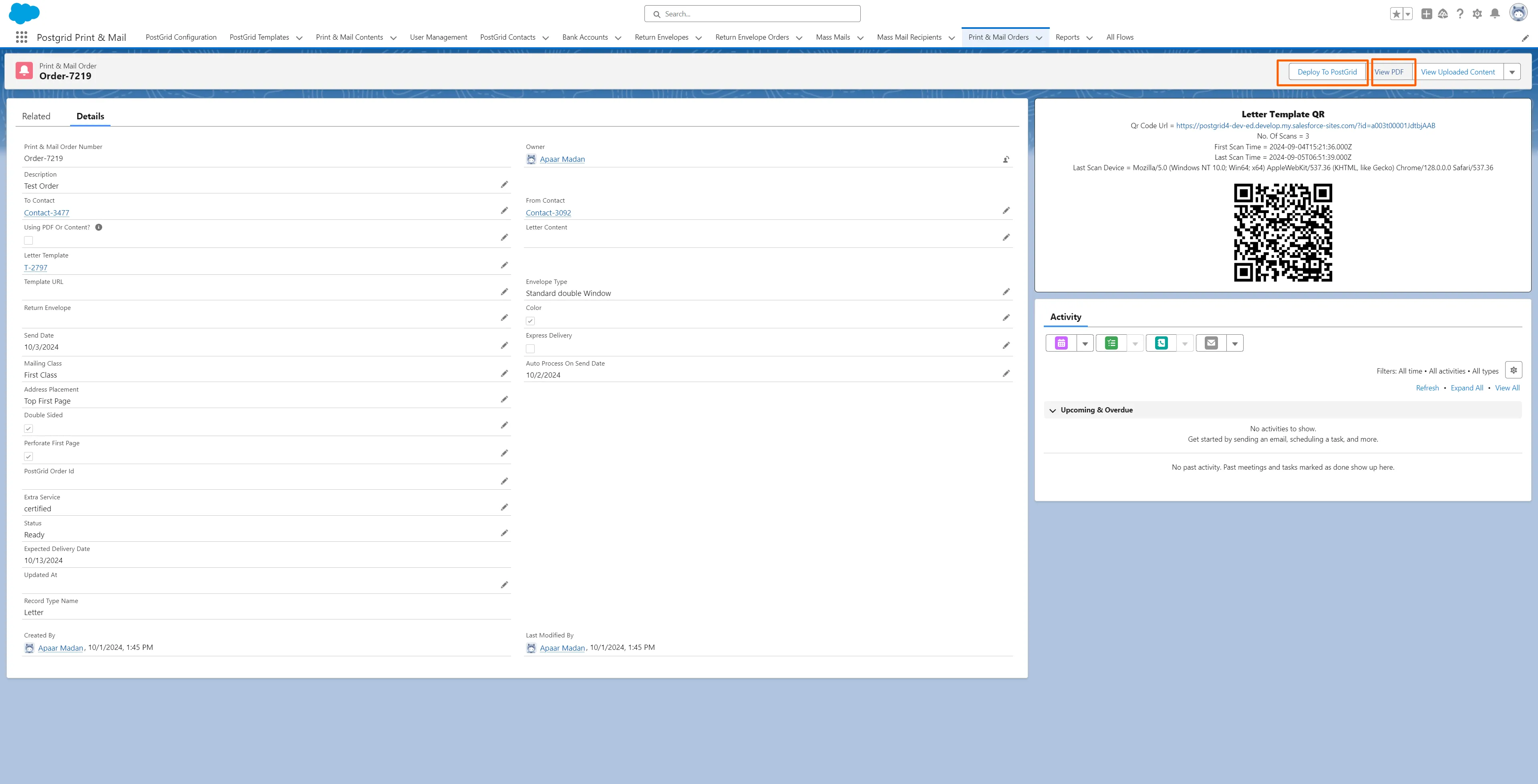Click the Help question mark icon
Viewport: 1538px width, 784px height.
(x=1460, y=14)
